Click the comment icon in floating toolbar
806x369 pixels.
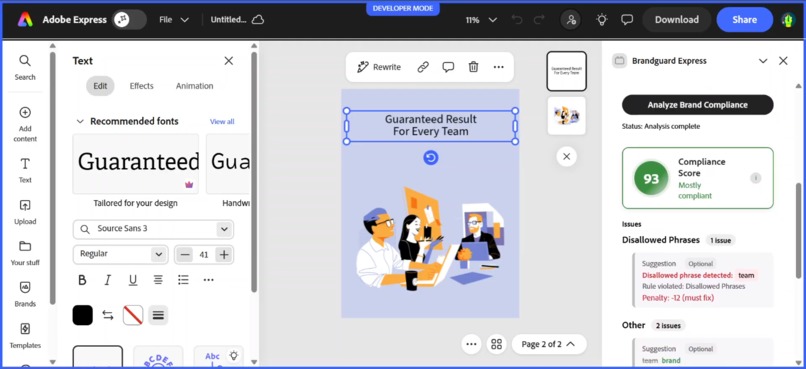[448, 67]
